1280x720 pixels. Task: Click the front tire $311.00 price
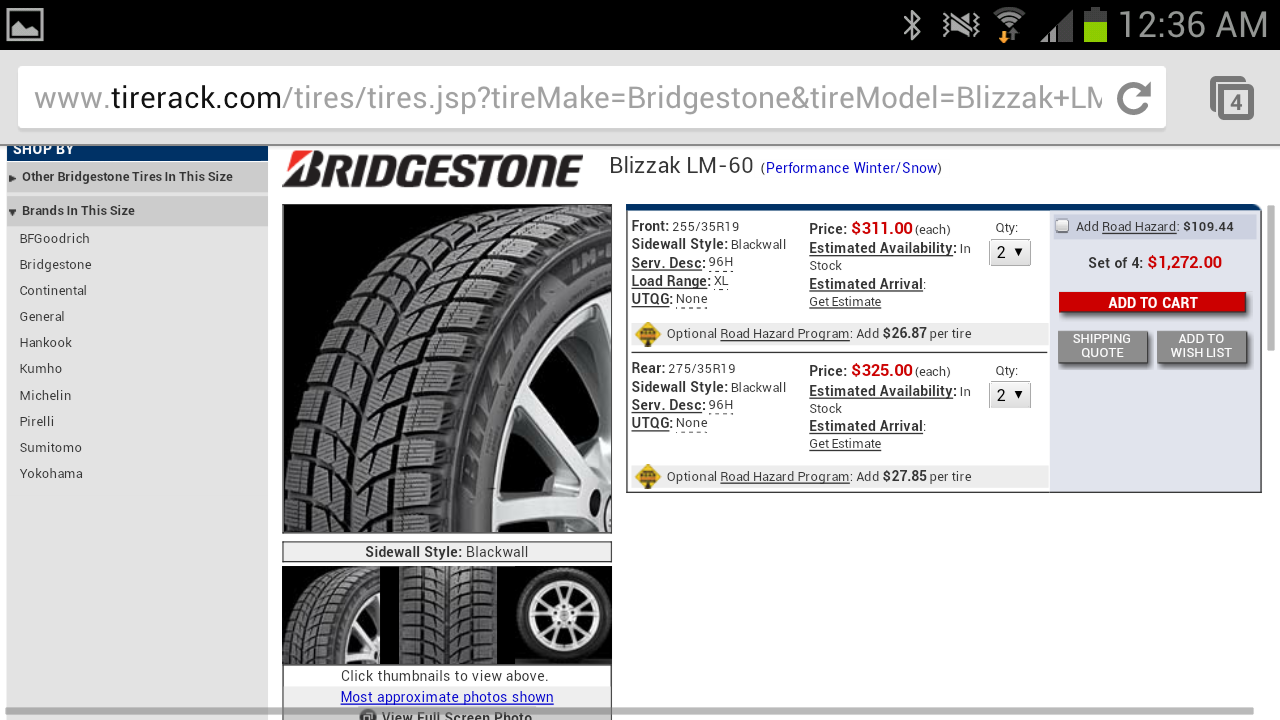pos(882,229)
